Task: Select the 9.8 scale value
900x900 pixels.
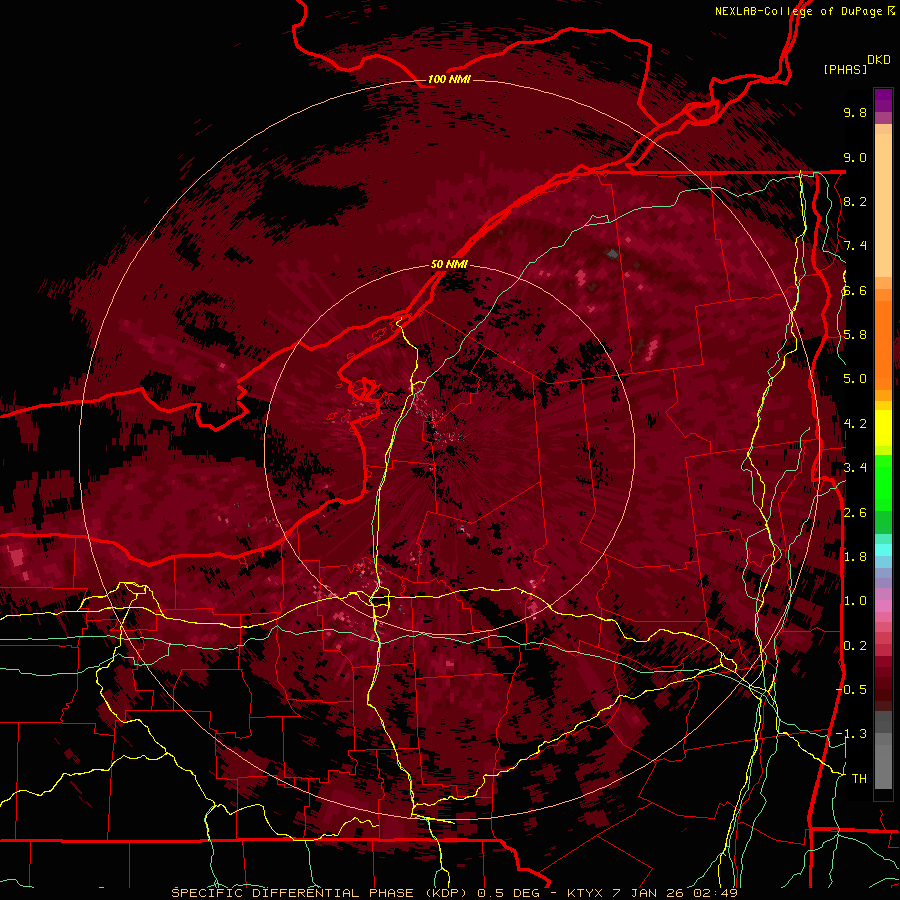Action: (x=855, y=112)
